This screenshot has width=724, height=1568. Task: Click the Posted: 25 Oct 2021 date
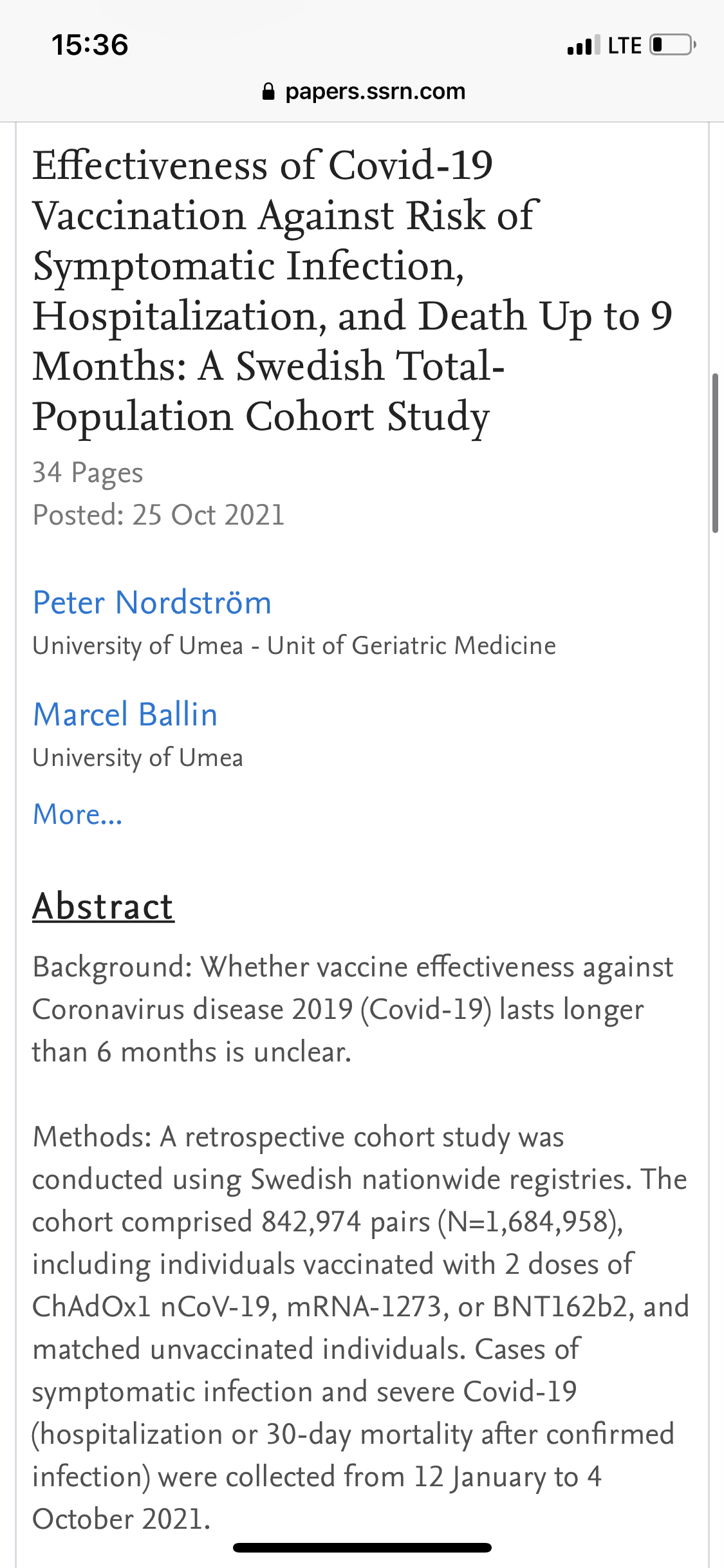pos(158,515)
